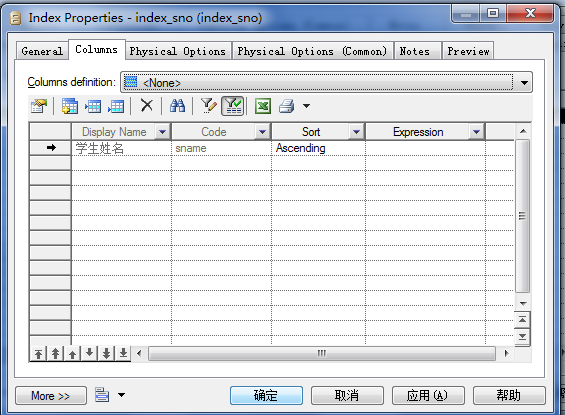The image size is (565, 415).
Task: Move row to top of list
Action: click(38, 354)
